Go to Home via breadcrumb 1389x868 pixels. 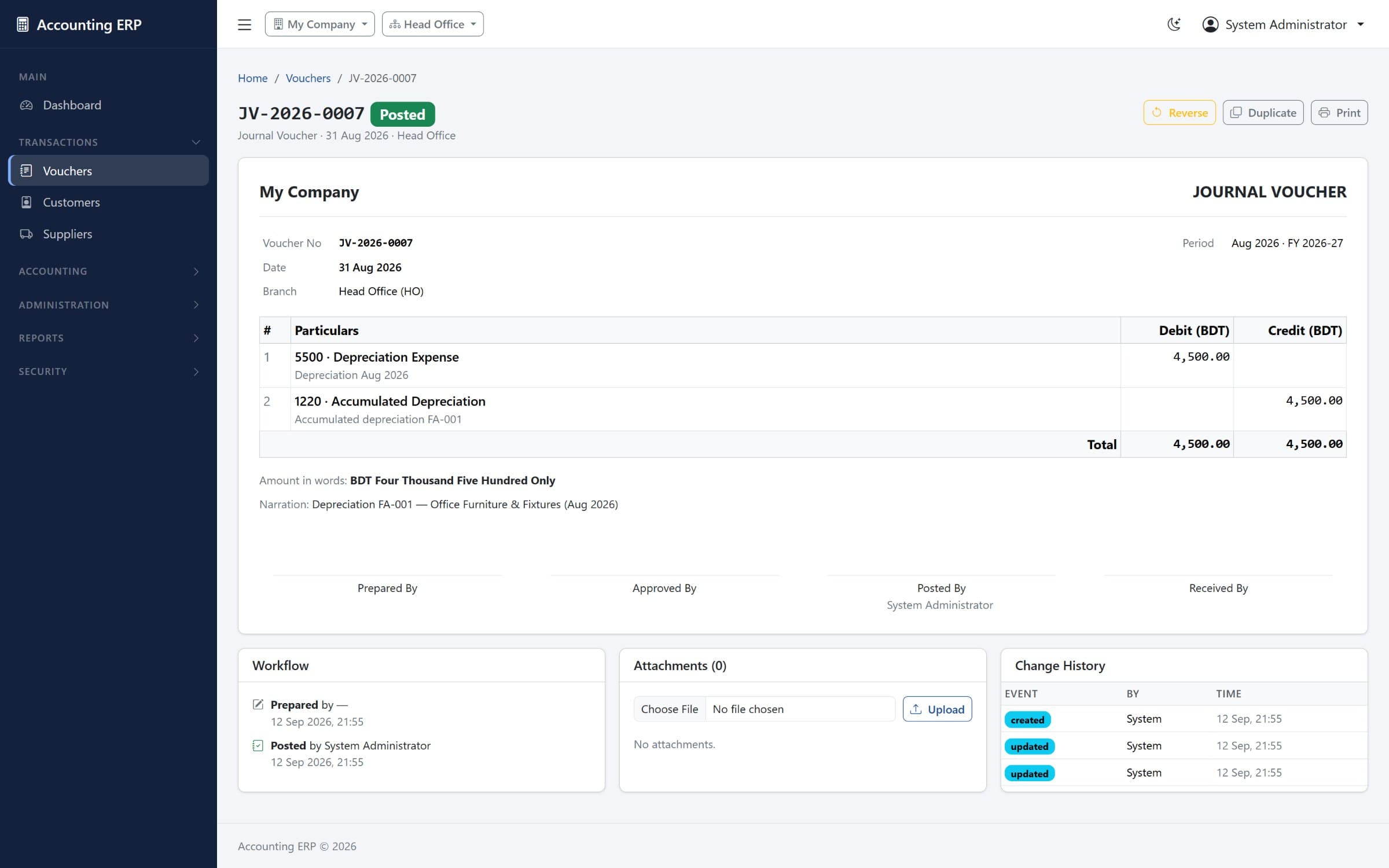[x=252, y=78]
